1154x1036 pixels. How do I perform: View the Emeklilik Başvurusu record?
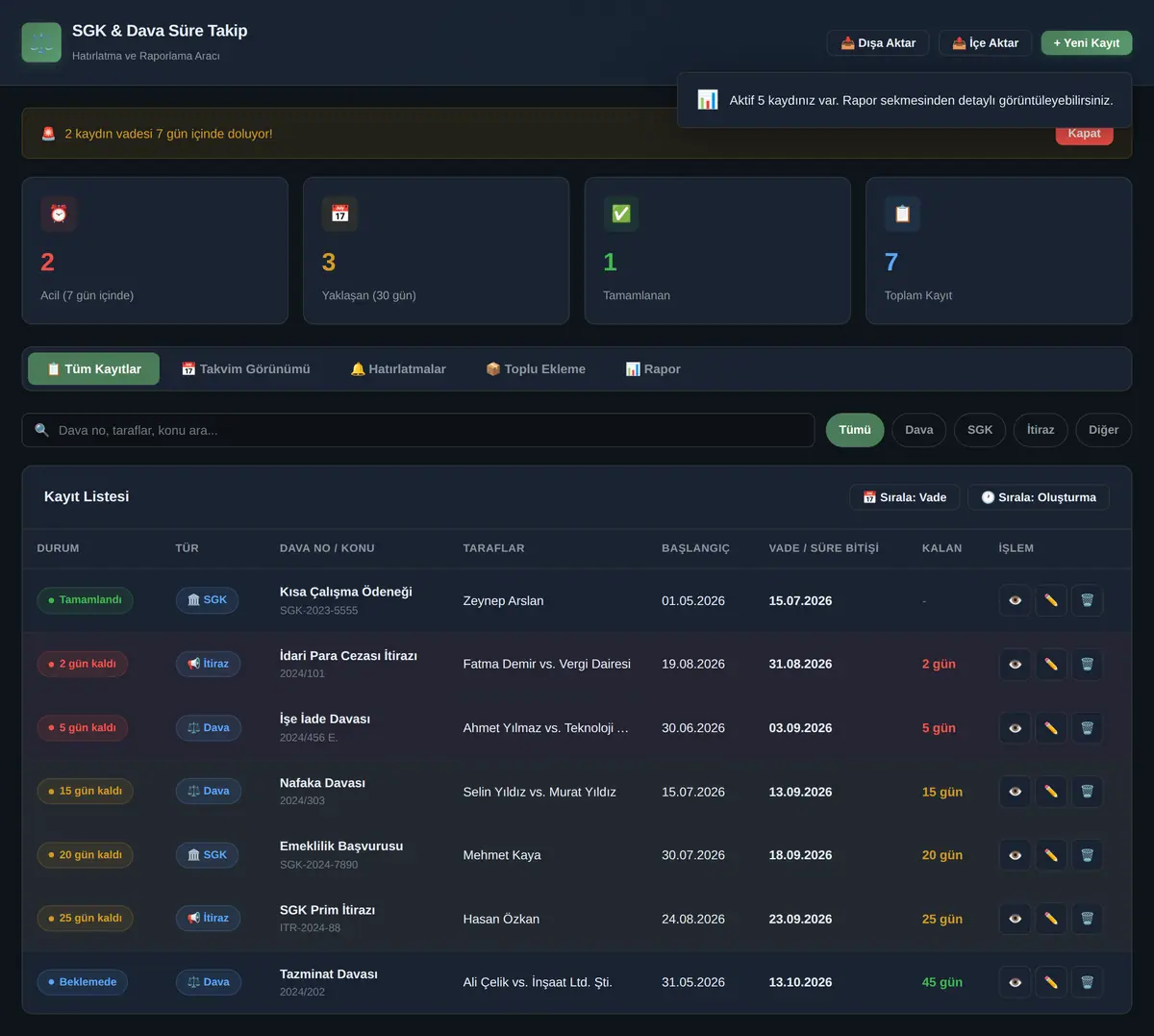coord(1015,855)
